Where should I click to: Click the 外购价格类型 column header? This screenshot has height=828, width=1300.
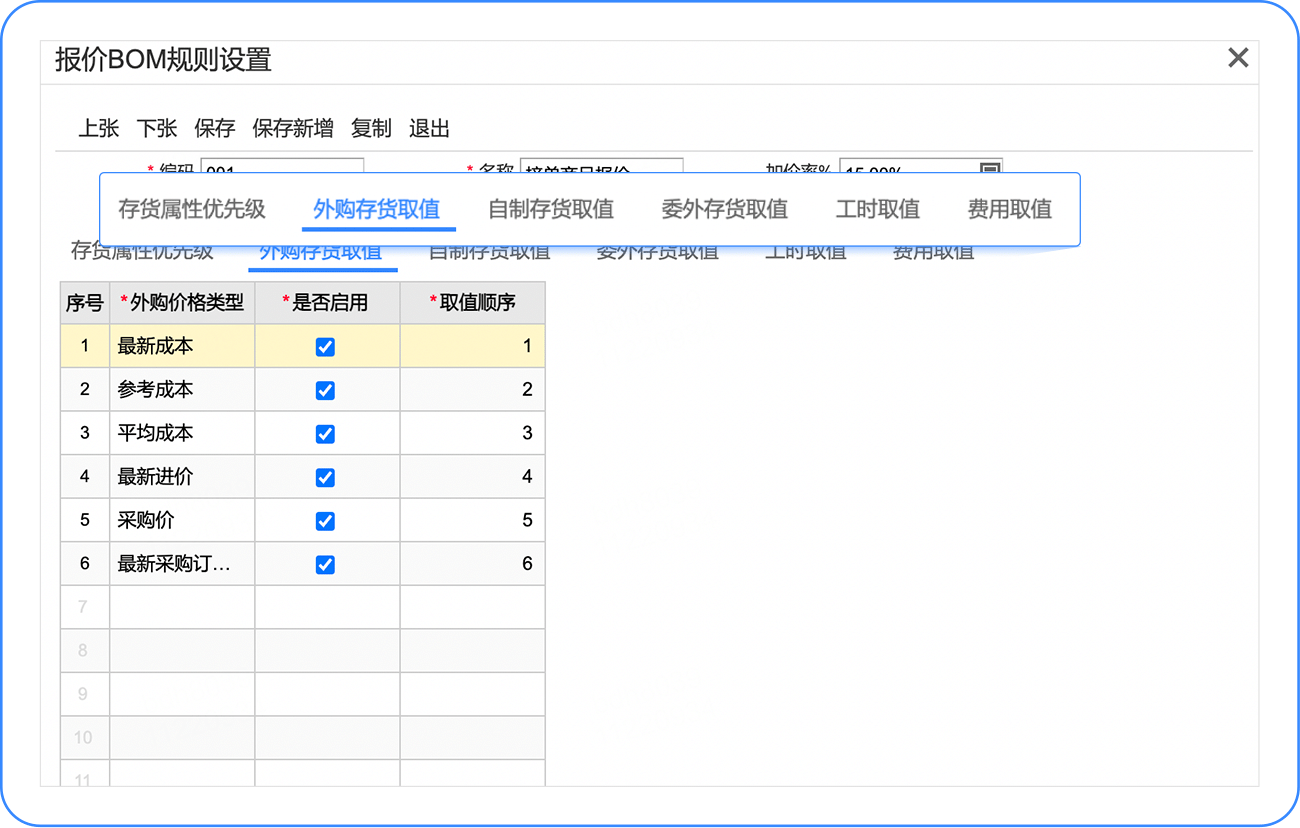(x=182, y=303)
